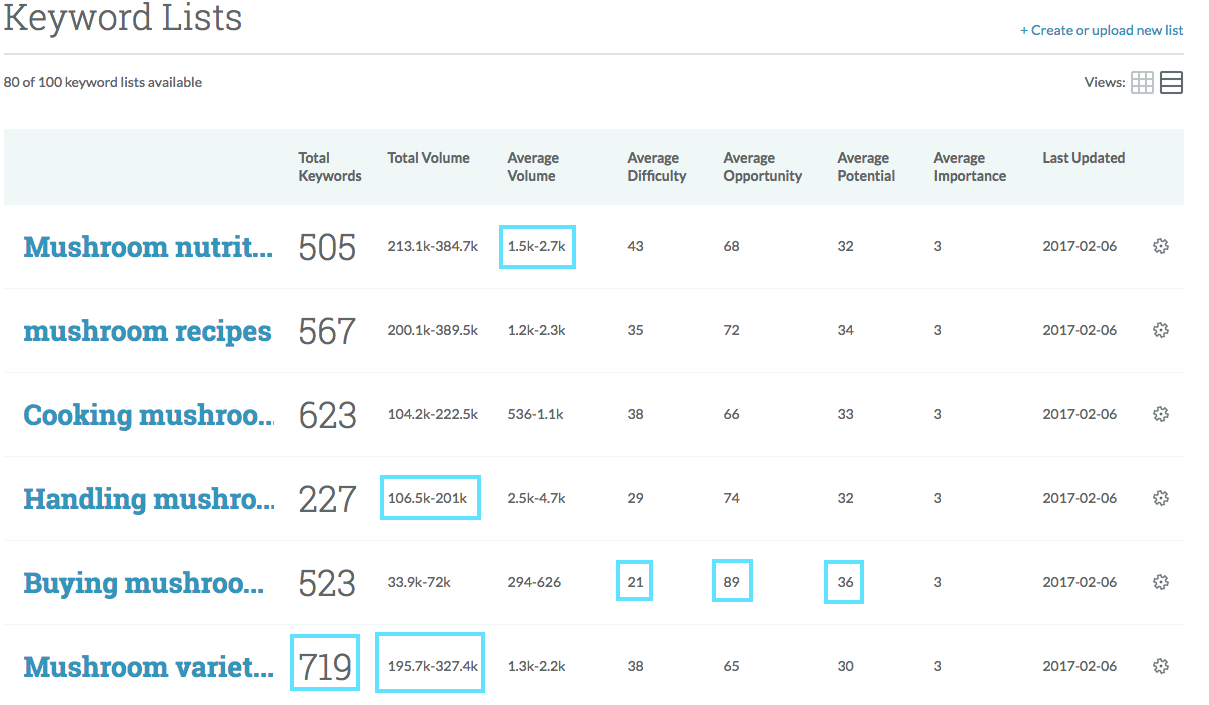Open settings gear for mushroom recipes list
The width and height of the screenshot is (1209, 705).
click(x=1161, y=330)
